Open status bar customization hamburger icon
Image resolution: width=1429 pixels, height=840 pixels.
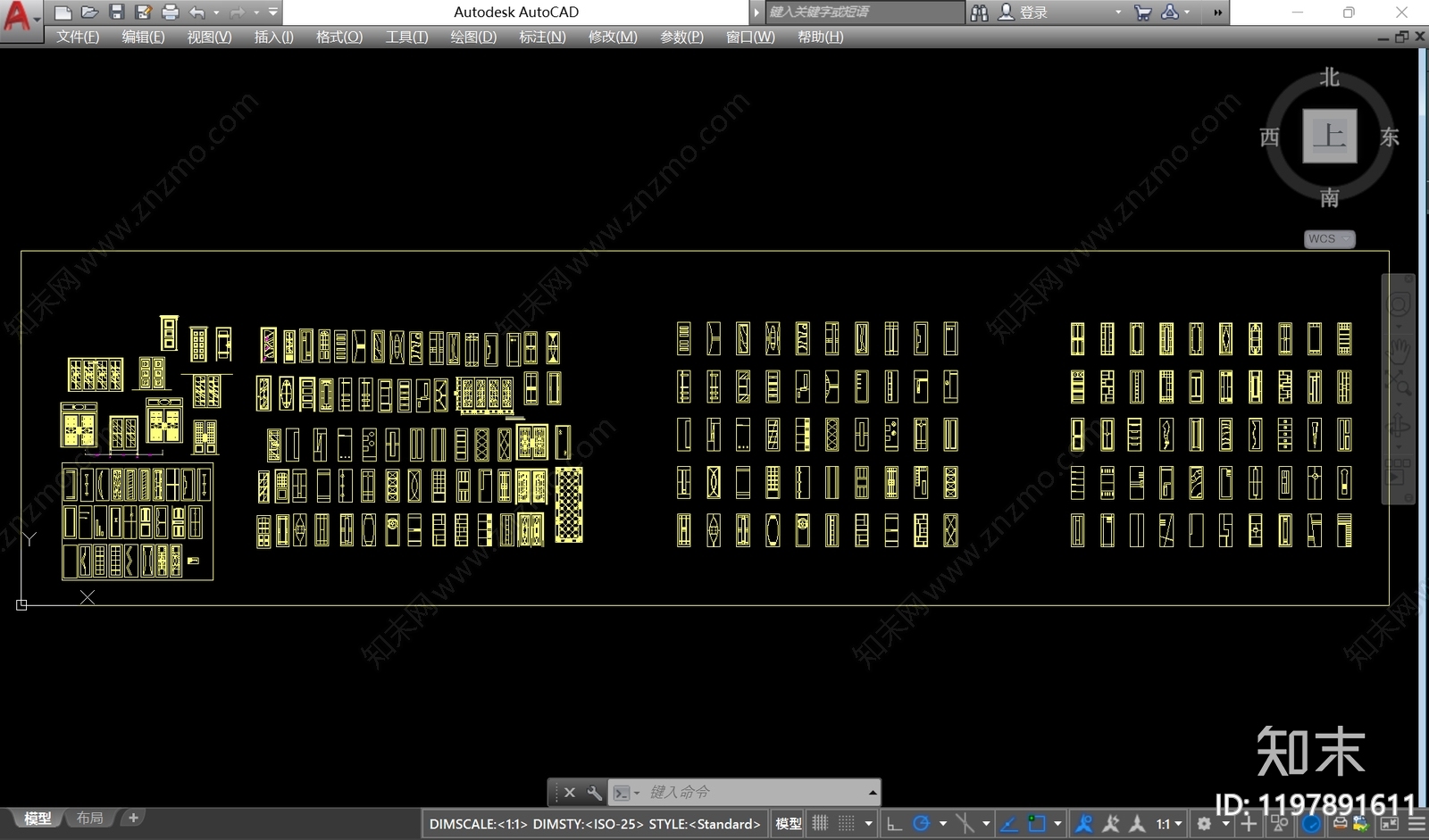[x=1417, y=824]
